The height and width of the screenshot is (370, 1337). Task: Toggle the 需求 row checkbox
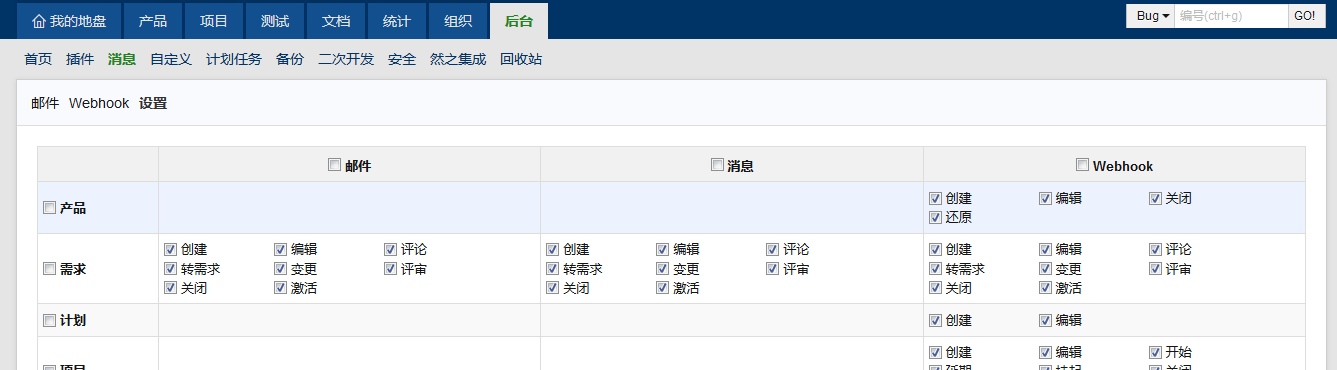tap(50, 269)
